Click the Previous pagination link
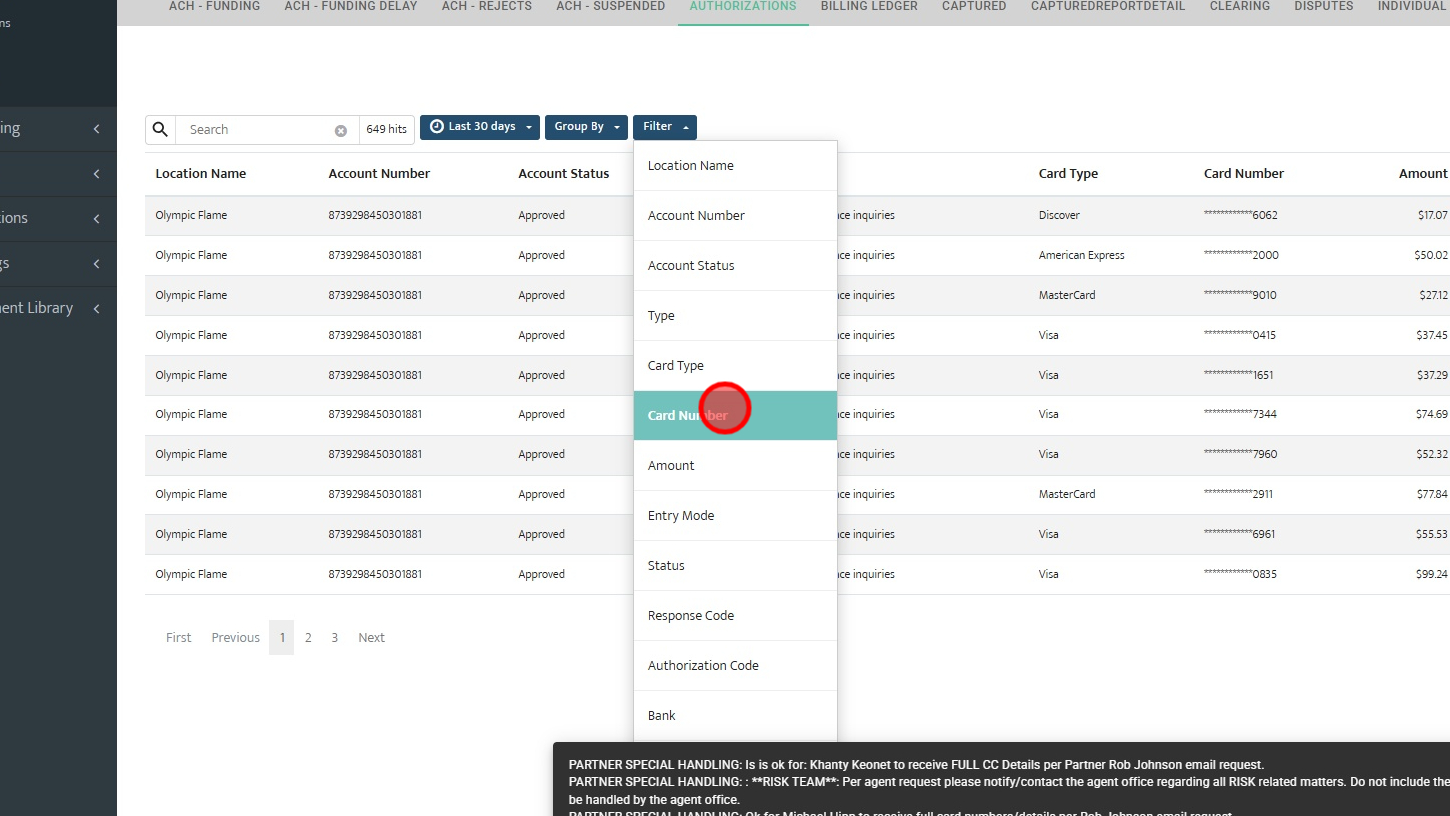Screen dimensions: 1450x816 point(235,637)
